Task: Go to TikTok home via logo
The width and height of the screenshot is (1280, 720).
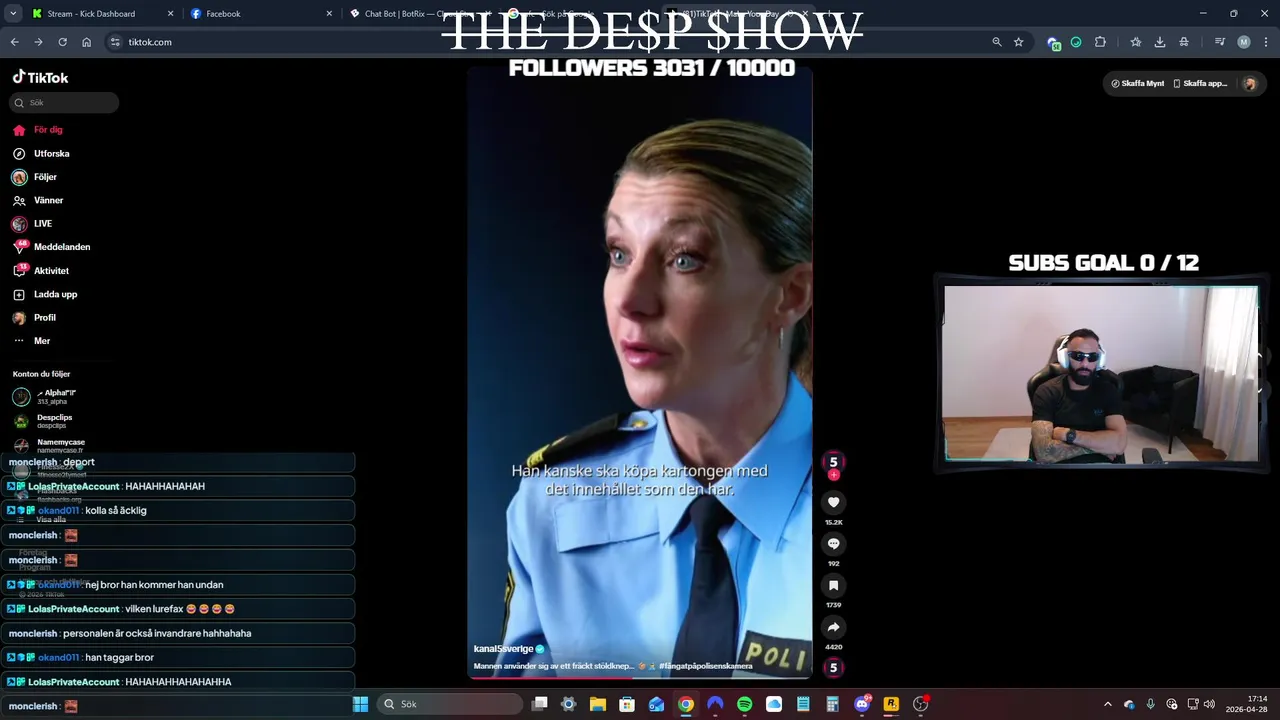Action: (x=40, y=77)
